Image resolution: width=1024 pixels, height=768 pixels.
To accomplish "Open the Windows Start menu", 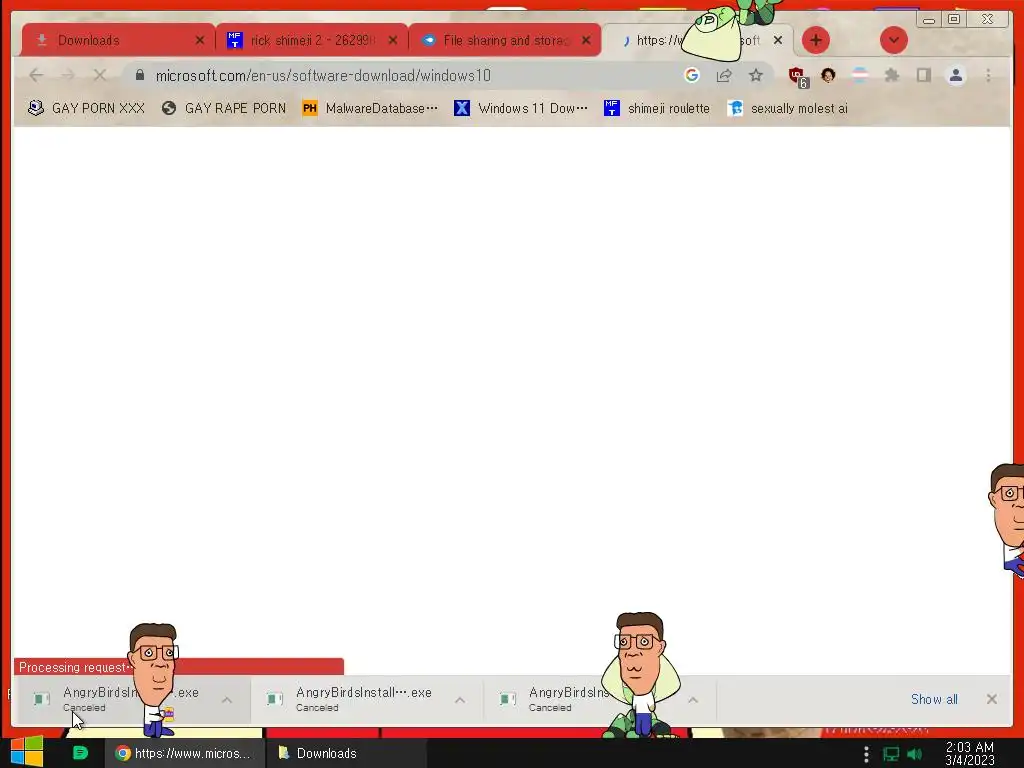I will 27,752.
